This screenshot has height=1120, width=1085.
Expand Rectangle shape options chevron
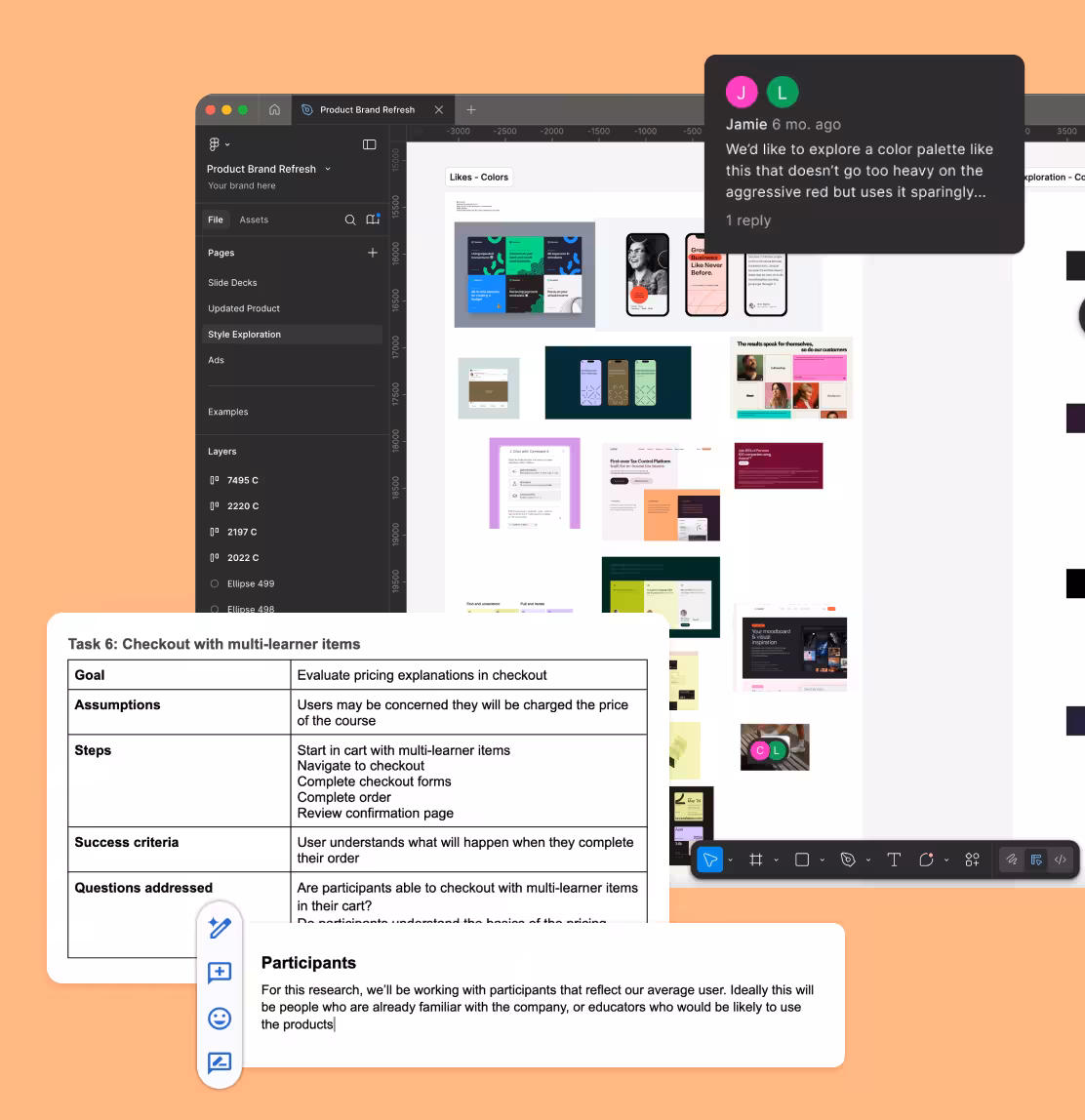[823, 860]
